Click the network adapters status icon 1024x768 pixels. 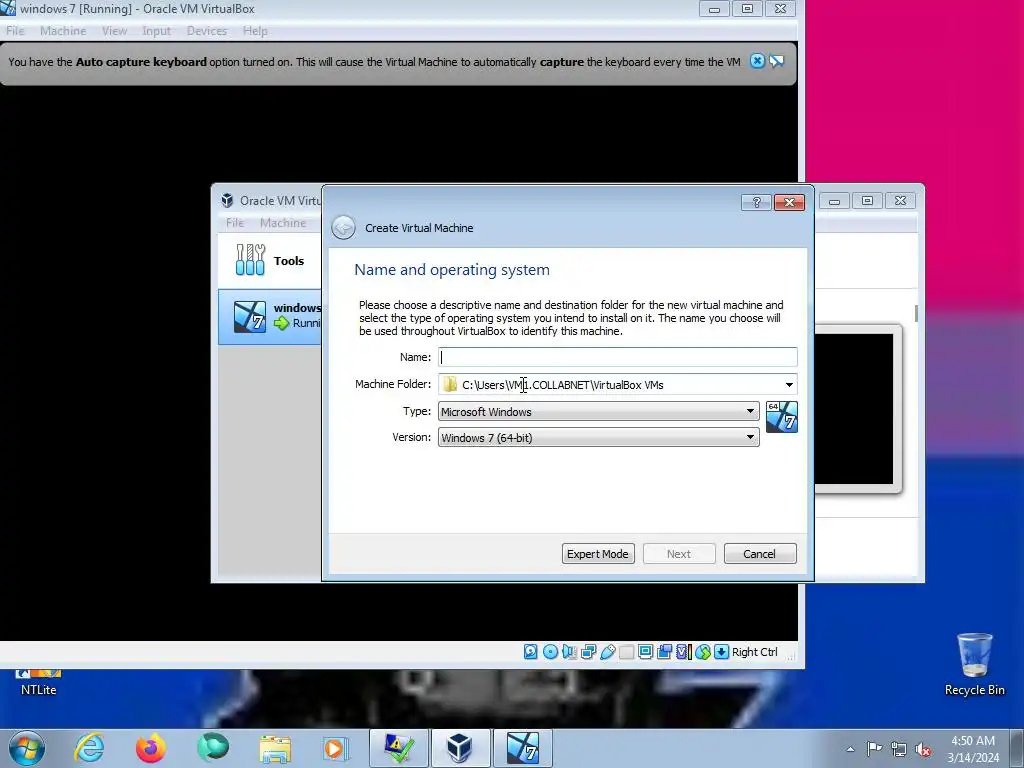tap(588, 652)
